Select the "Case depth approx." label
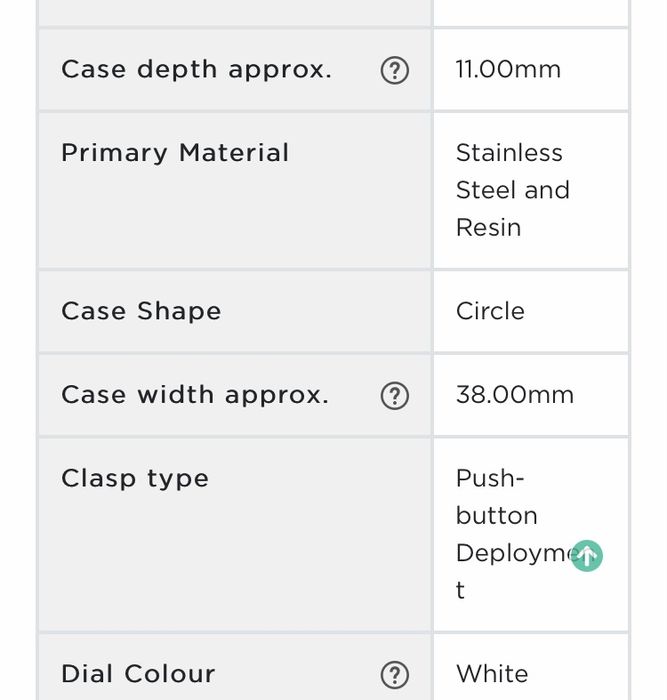 click(x=196, y=70)
